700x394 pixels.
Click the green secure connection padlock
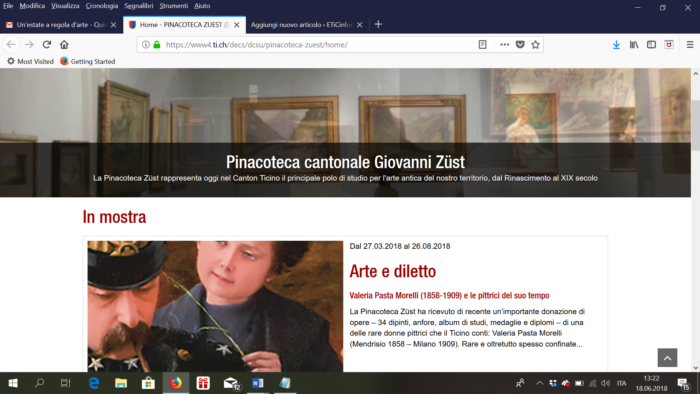(157, 45)
